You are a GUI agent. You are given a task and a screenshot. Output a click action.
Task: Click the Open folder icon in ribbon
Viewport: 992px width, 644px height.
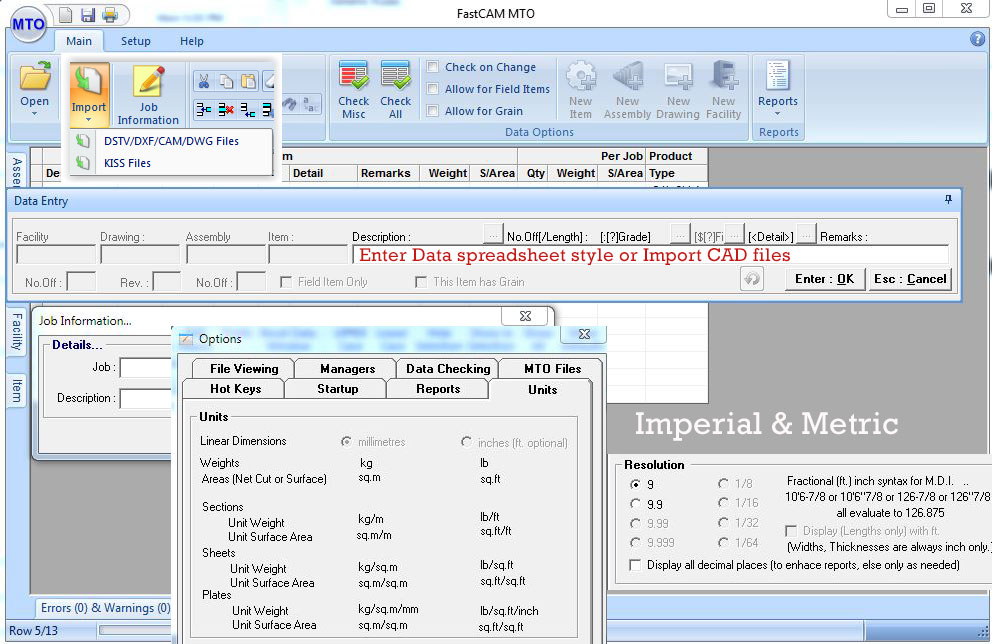(x=35, y=77)
